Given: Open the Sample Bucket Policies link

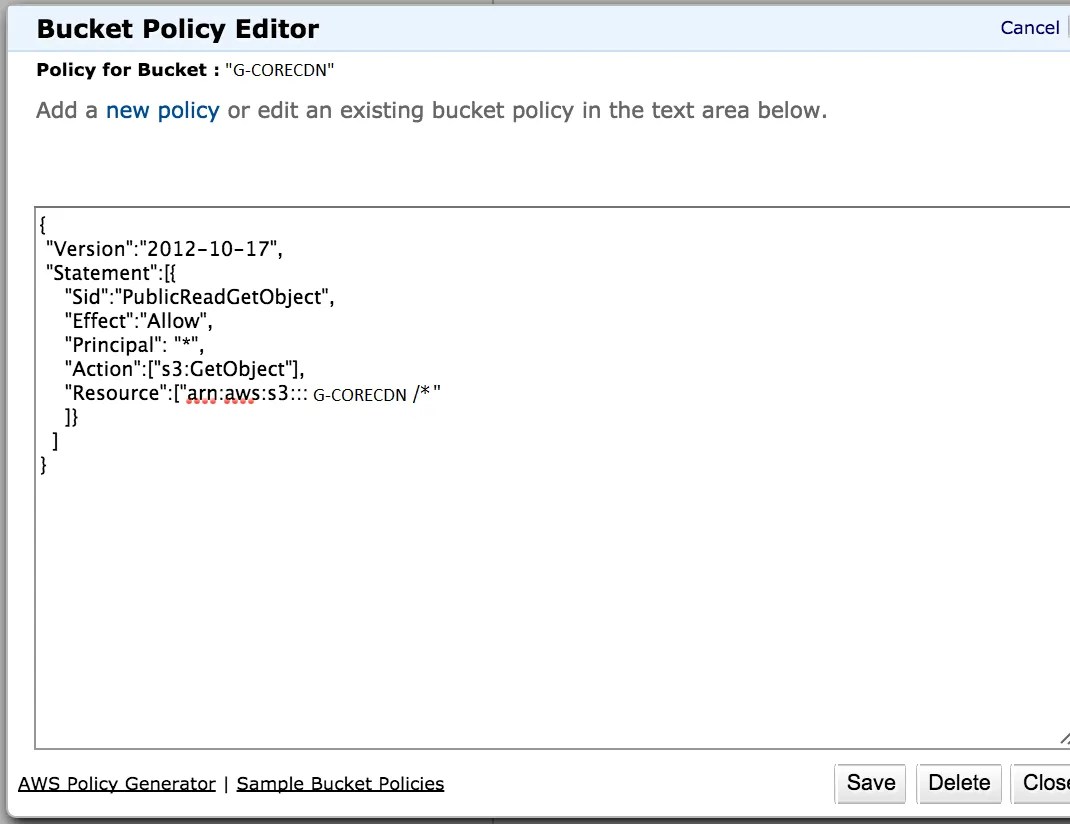Looking at the screenshot, I should [x=340, y=783].
